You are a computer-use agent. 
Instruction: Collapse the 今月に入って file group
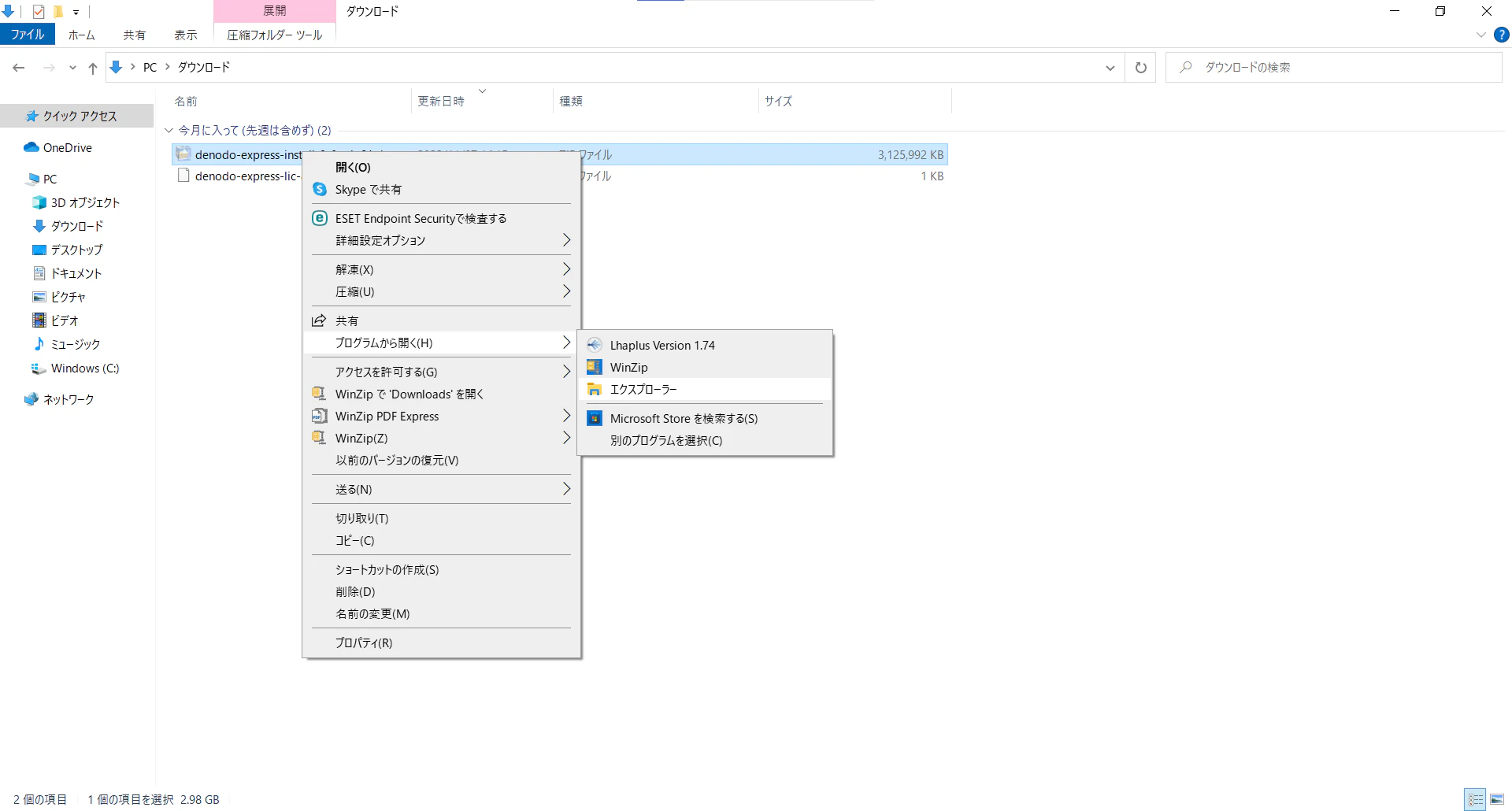pyautogui.click(x=169, y=130)
